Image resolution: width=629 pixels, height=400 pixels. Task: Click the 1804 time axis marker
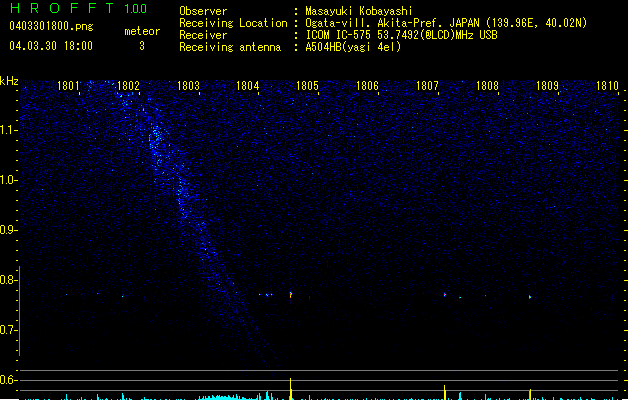[248, 86]
